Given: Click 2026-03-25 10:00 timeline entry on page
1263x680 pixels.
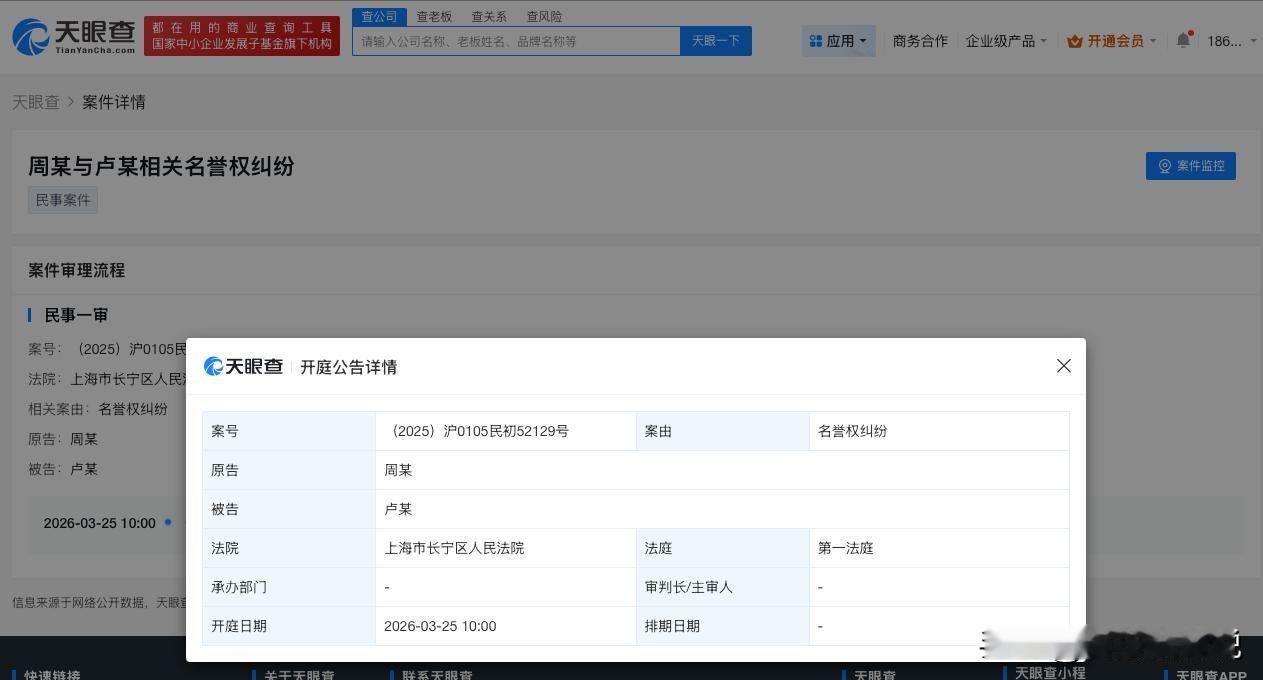Looking at the screenshot, I should tap(100, 523).
